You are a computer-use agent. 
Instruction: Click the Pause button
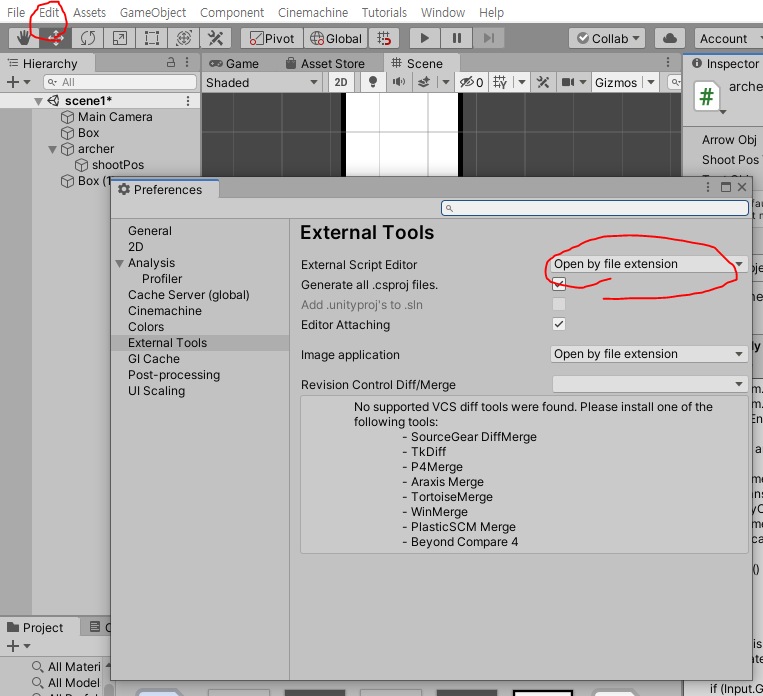click(x=456, y=38)
